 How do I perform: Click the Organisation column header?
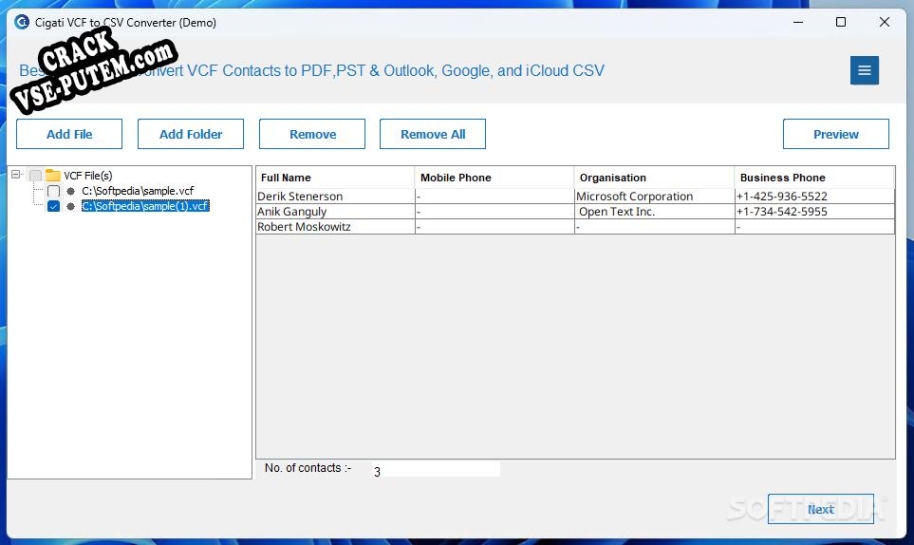click(654, 177)
